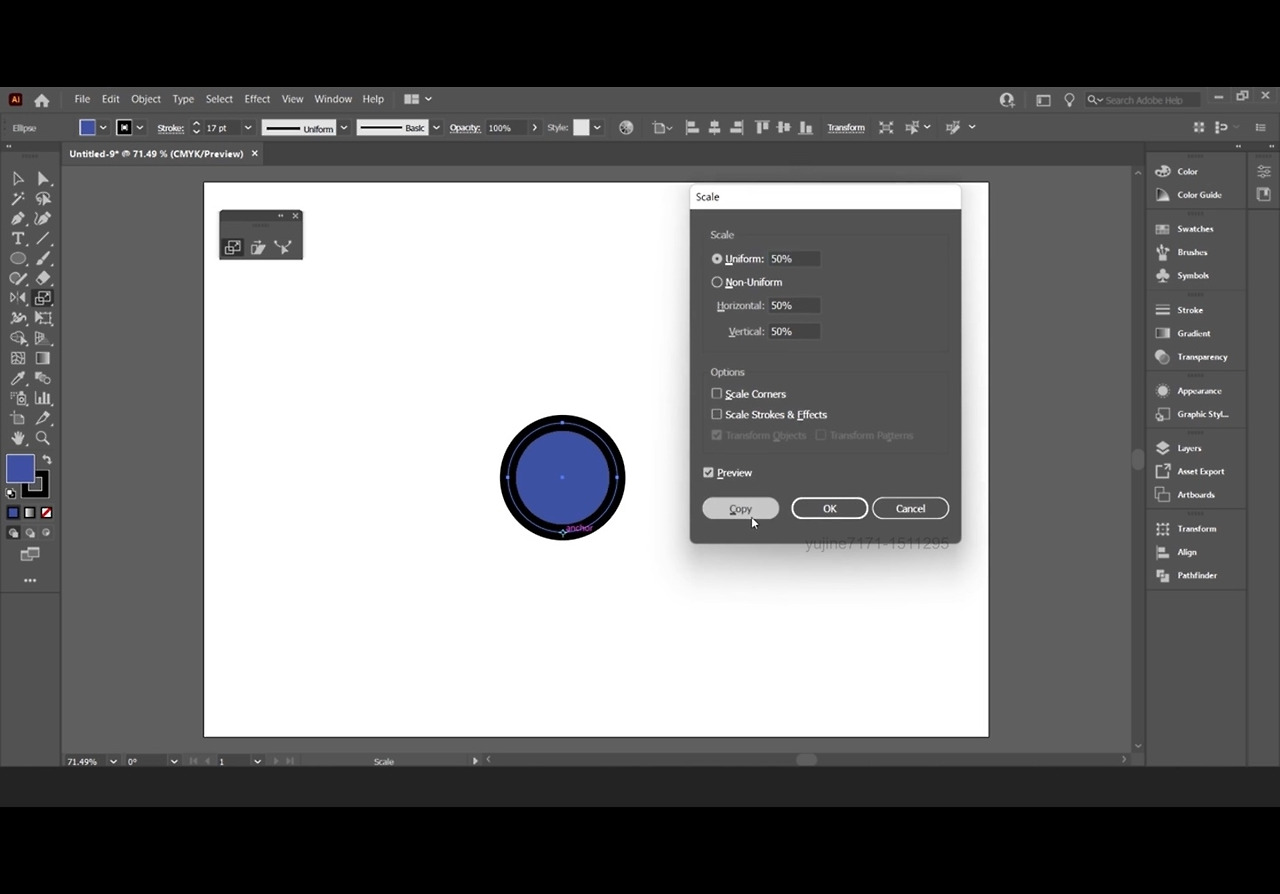Open the Object menu
This screenshot has width=1280, height=894.
pos(146,99)
